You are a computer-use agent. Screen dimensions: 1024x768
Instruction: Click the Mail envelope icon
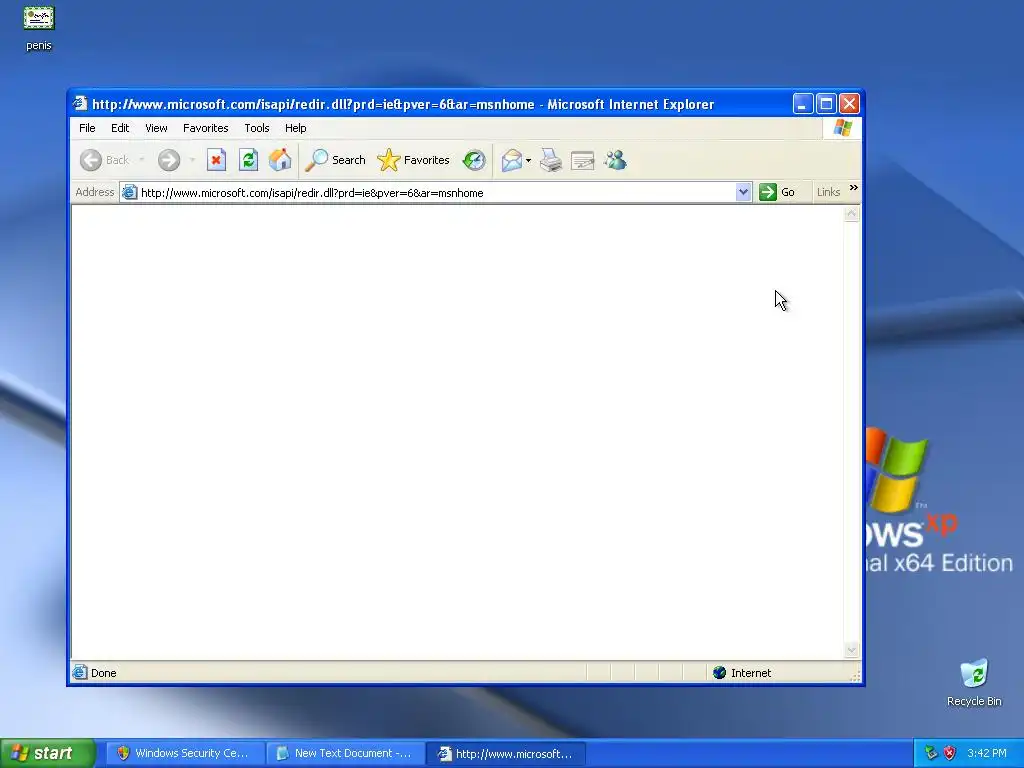click(511, 160)
